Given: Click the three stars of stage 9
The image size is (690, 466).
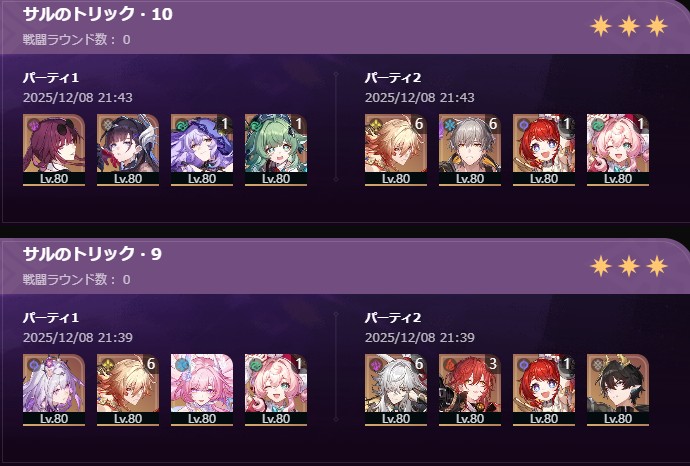Looking at the screenshot, I should [629, 266].
